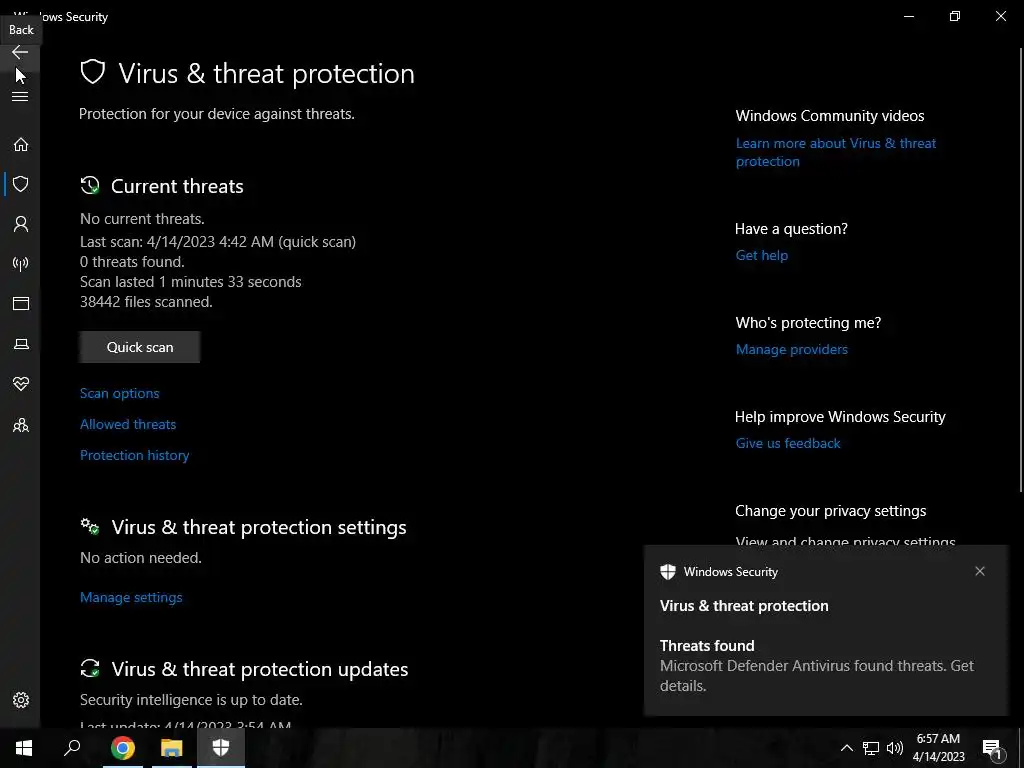Image resolution: width=1024 pixels, height=768 pixels.
Task: Open Manage settings link
Action: (x=131, y=597)
